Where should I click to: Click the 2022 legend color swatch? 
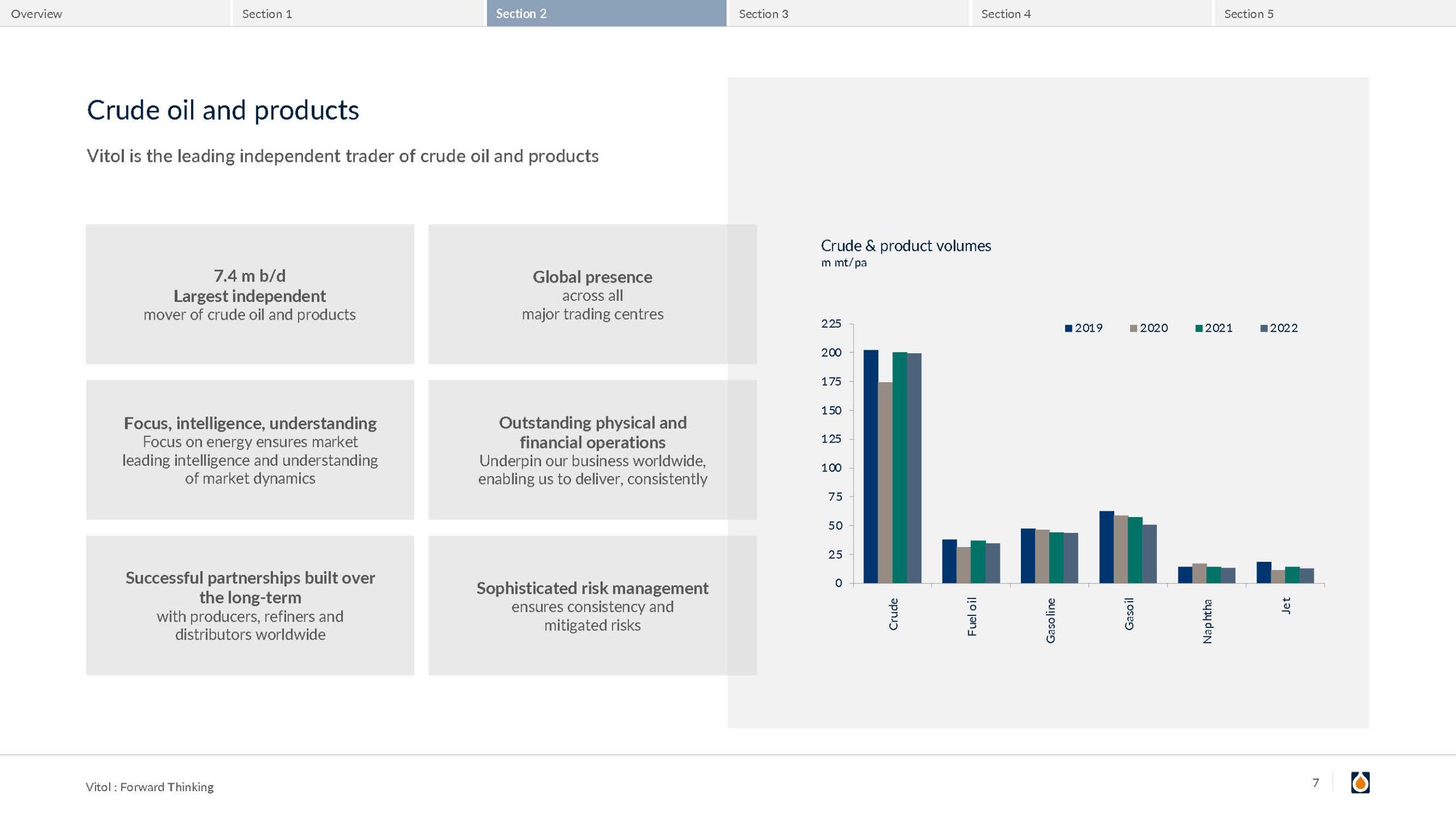coord(1264,328)
